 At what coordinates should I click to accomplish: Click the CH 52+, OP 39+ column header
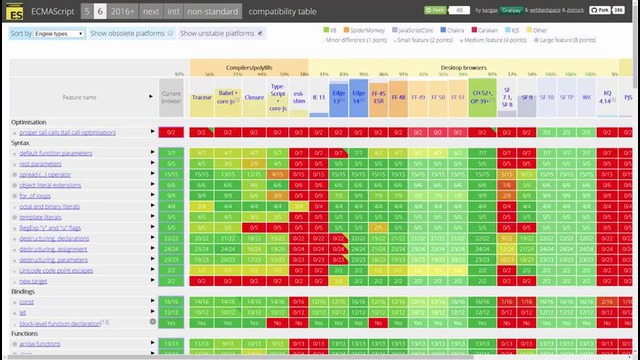482,97
